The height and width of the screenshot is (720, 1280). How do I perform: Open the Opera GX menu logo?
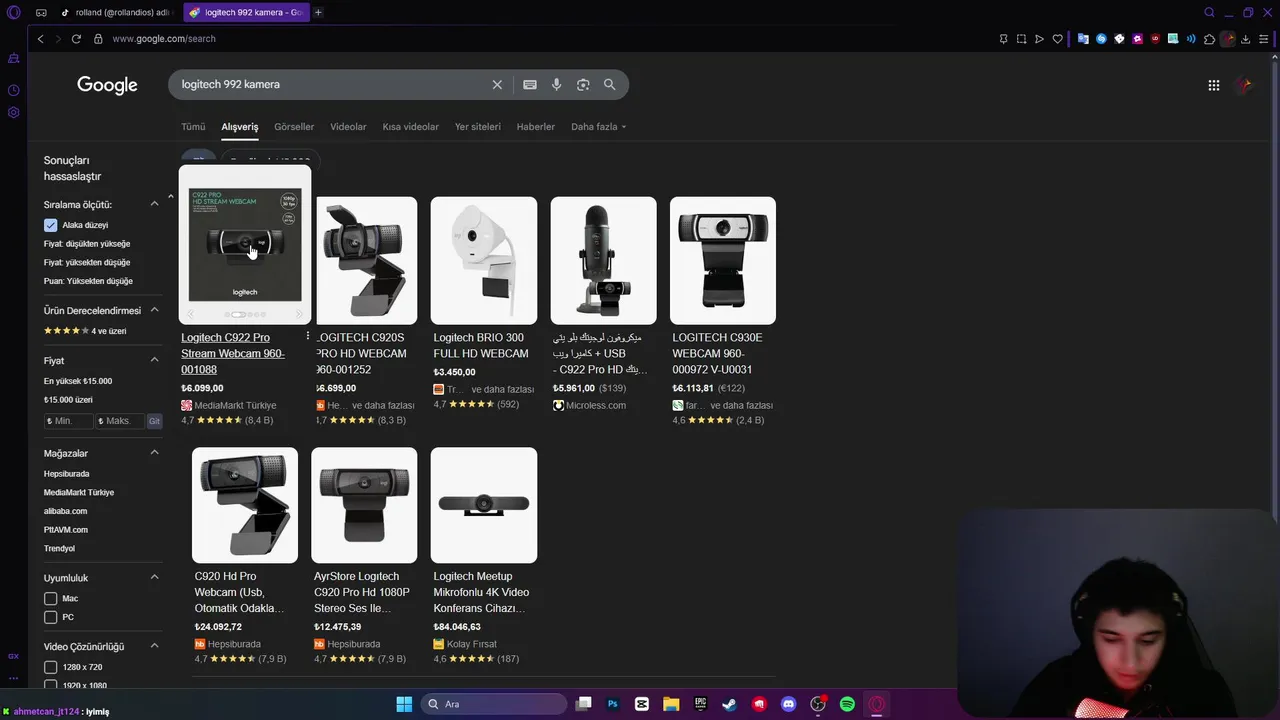tap(13, 13)
